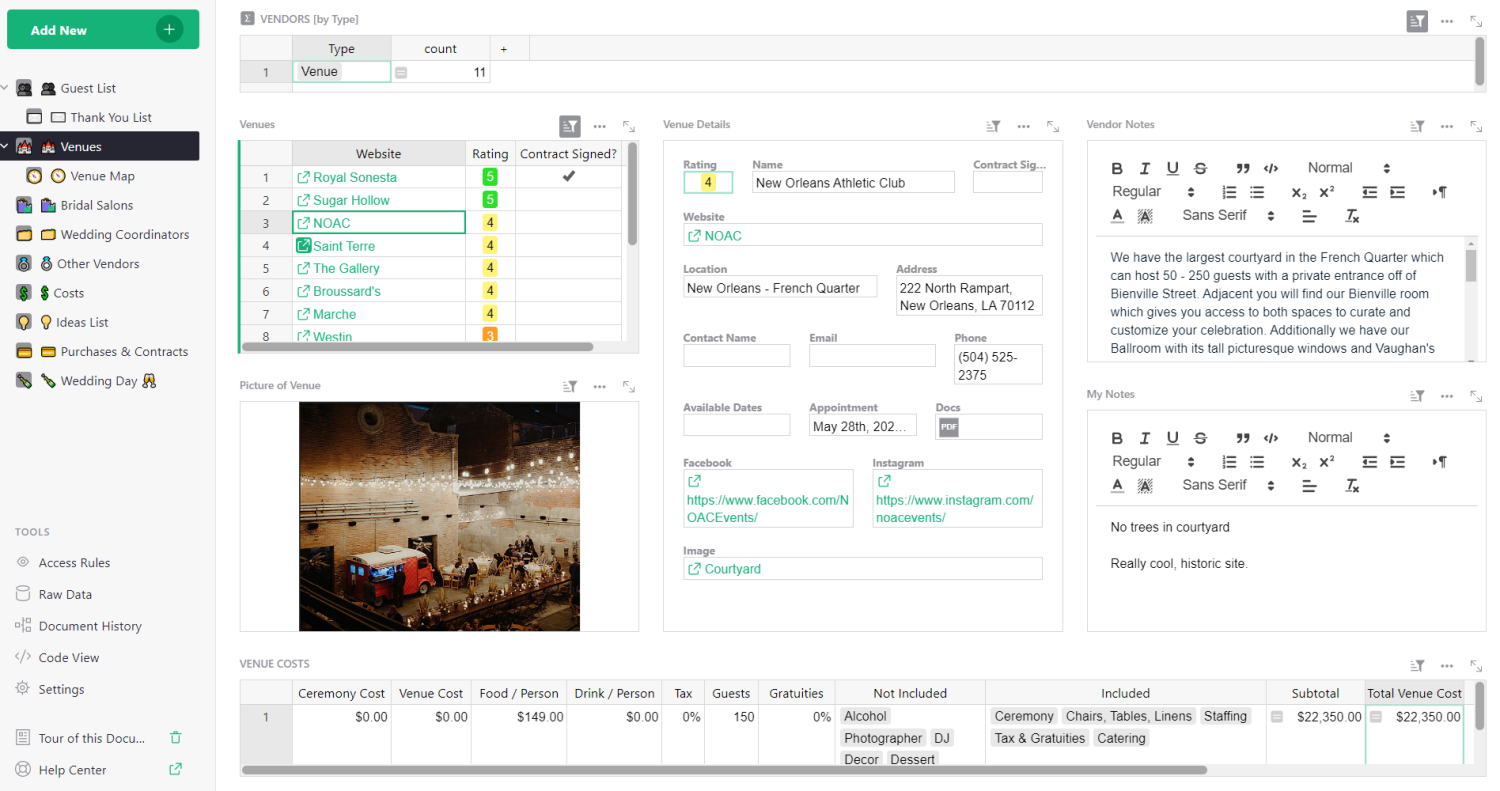1500x791 pixels.
Task: Check Contract Signed for Broussard's row
Action: [x=569, y=291]
